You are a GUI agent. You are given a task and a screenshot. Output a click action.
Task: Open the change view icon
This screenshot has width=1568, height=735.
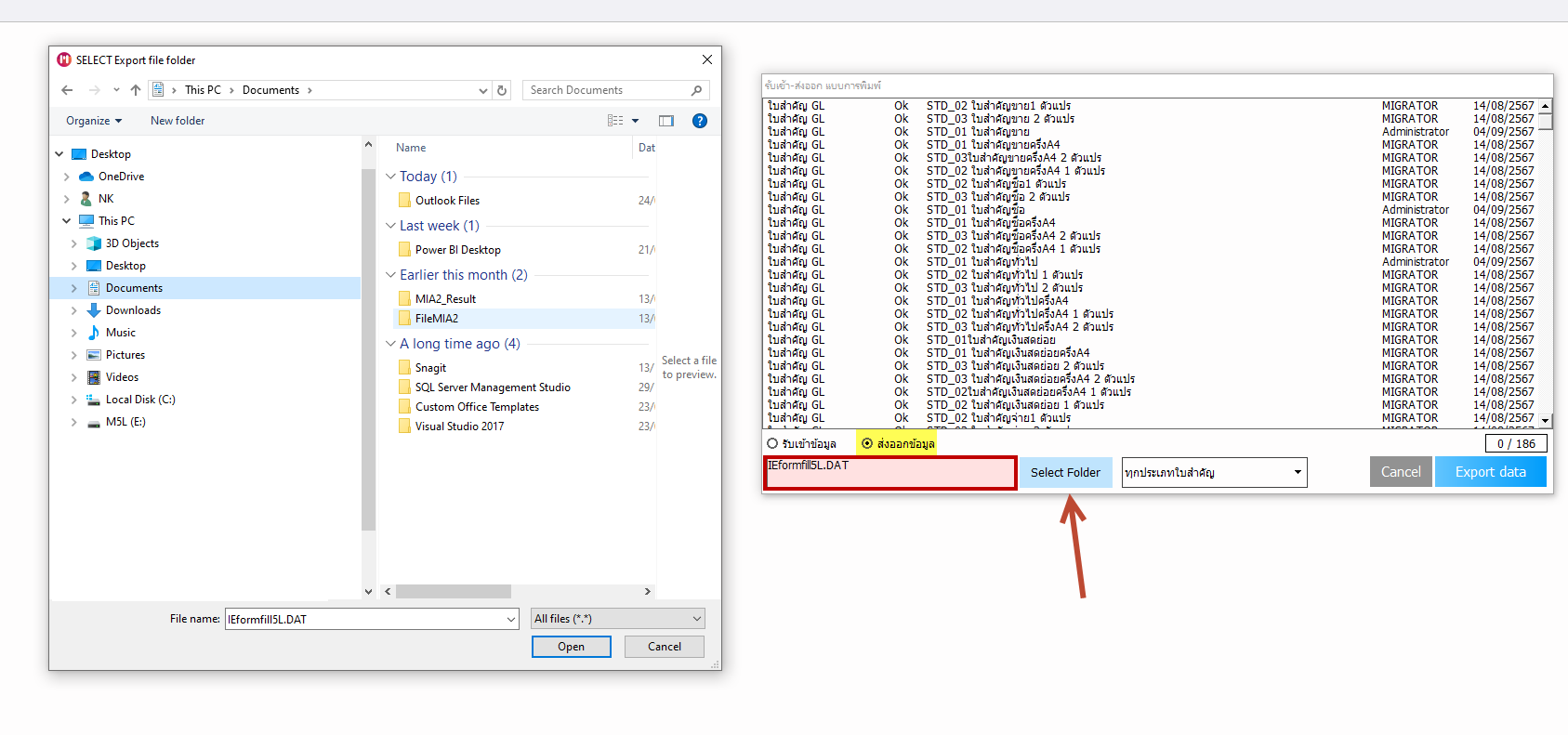point(615,121)
